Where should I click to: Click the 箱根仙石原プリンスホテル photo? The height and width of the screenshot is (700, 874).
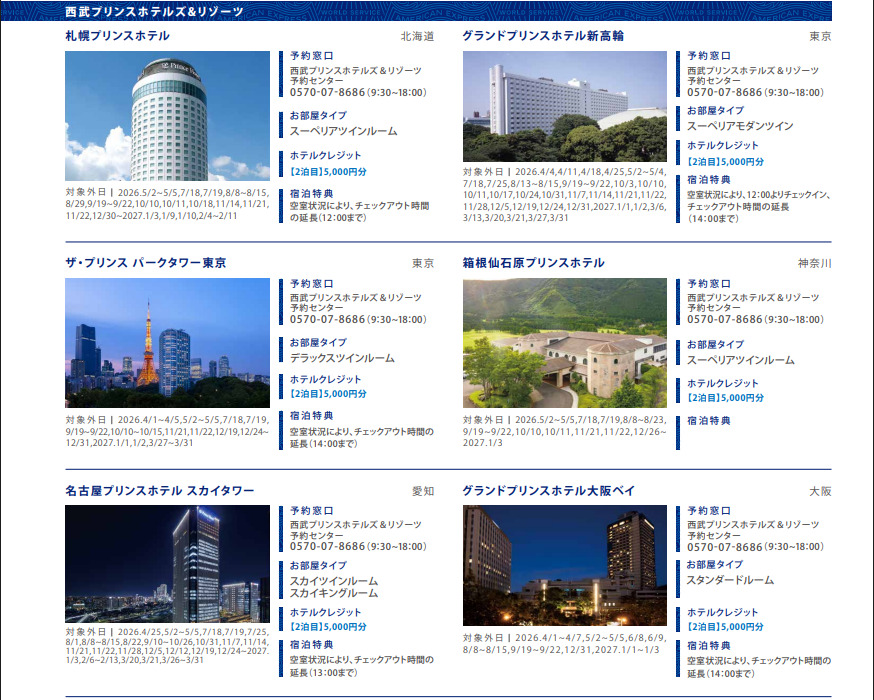(564, 342)
